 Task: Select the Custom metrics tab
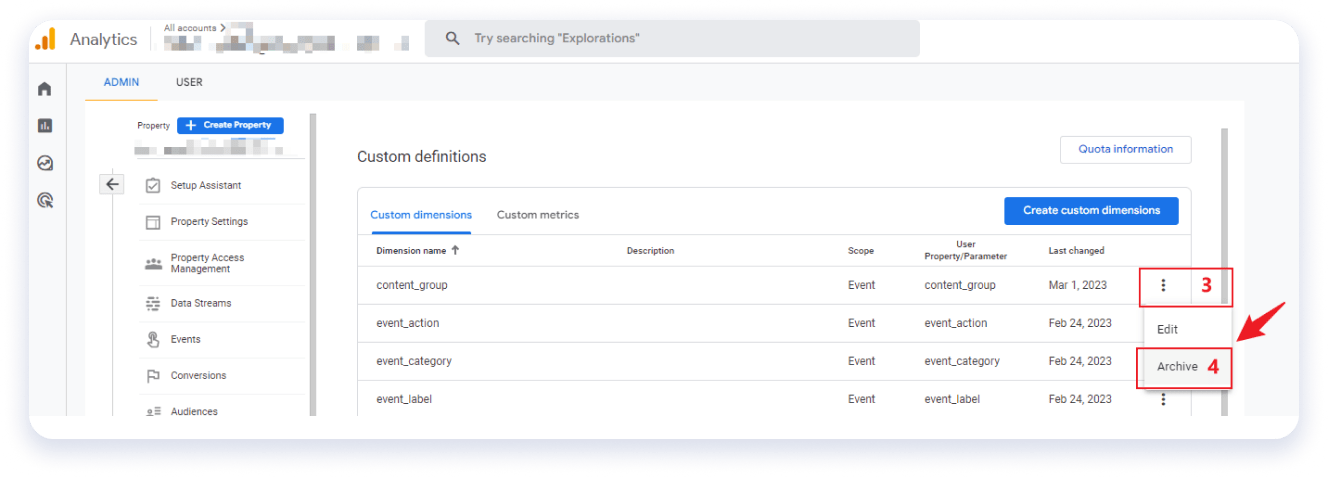[x=538, y=214]
